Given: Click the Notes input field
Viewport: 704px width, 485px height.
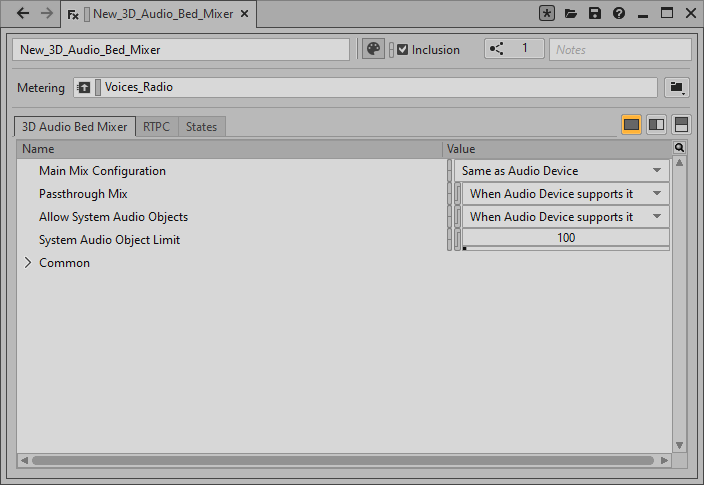Looking at the screenshot, I should [620, 50].
